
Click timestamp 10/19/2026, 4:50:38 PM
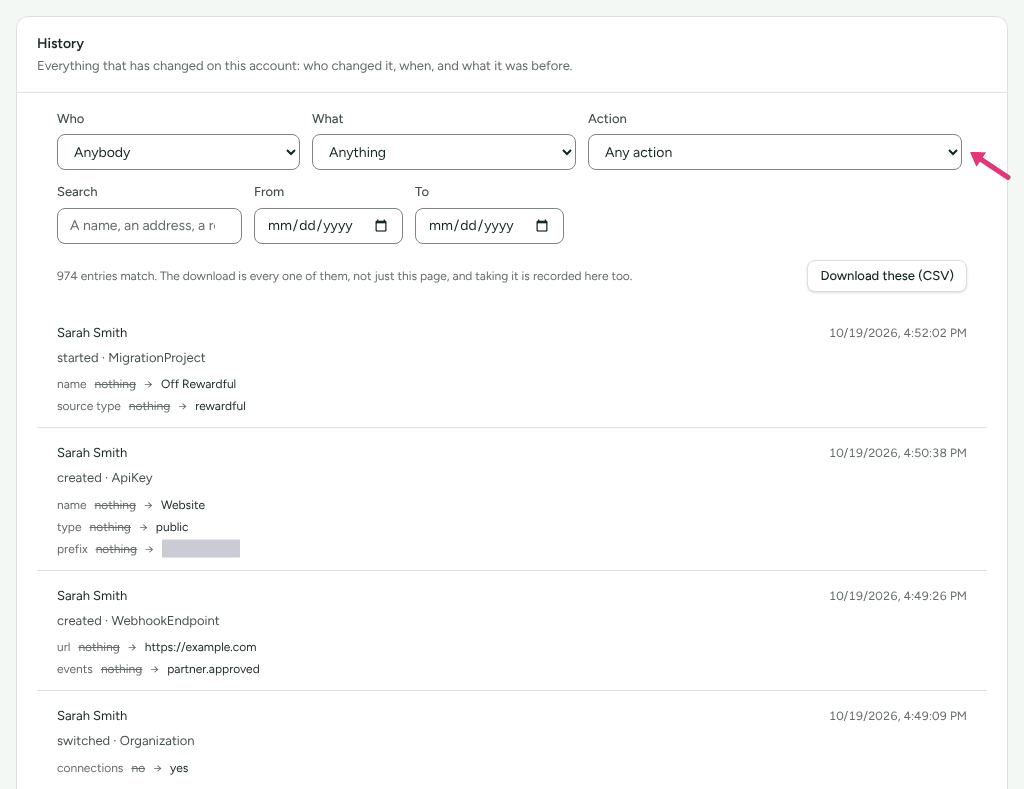click(898, 453)
